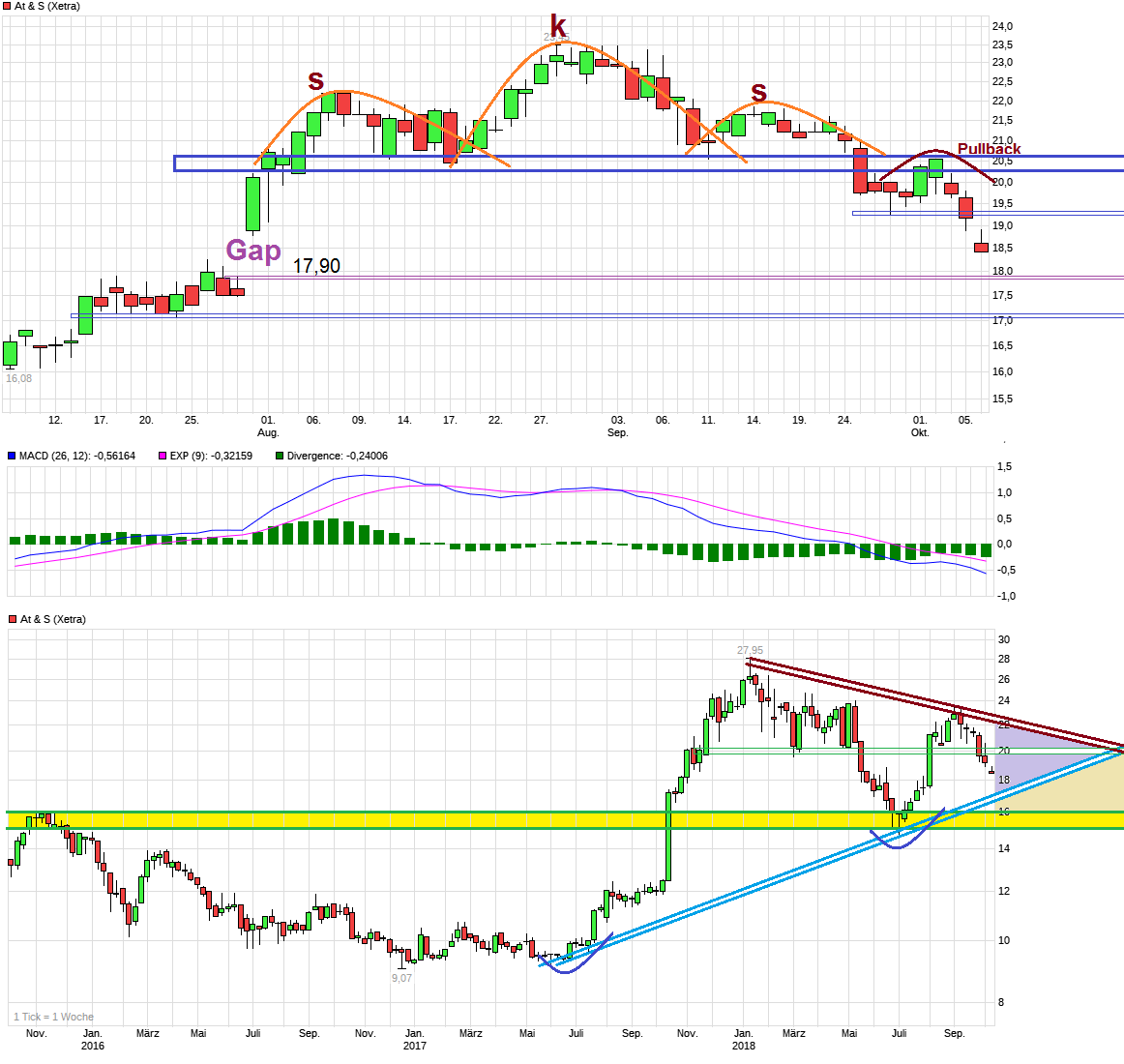The image size is (1124, 1064).
Task: Click the '24,0' price axis value
Action: pyautogui.click(x=1002, y=26)
